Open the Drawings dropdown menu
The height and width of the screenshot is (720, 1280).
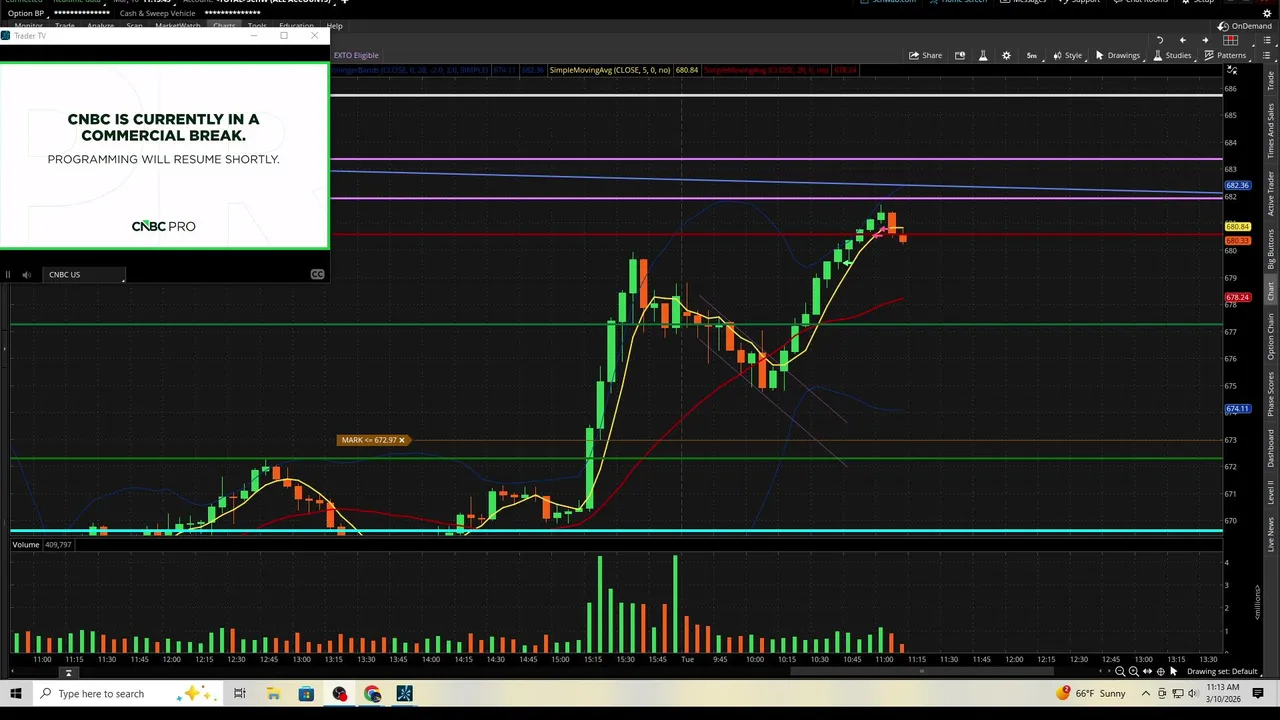[1117, 55]
